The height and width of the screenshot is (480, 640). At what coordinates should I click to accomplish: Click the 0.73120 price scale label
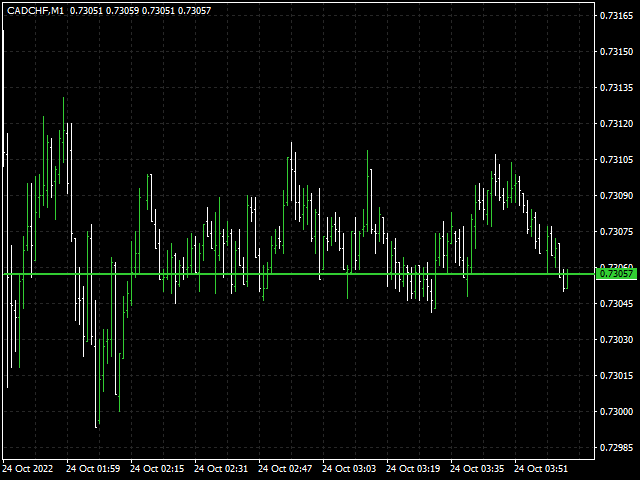click(x=616, y=123)
